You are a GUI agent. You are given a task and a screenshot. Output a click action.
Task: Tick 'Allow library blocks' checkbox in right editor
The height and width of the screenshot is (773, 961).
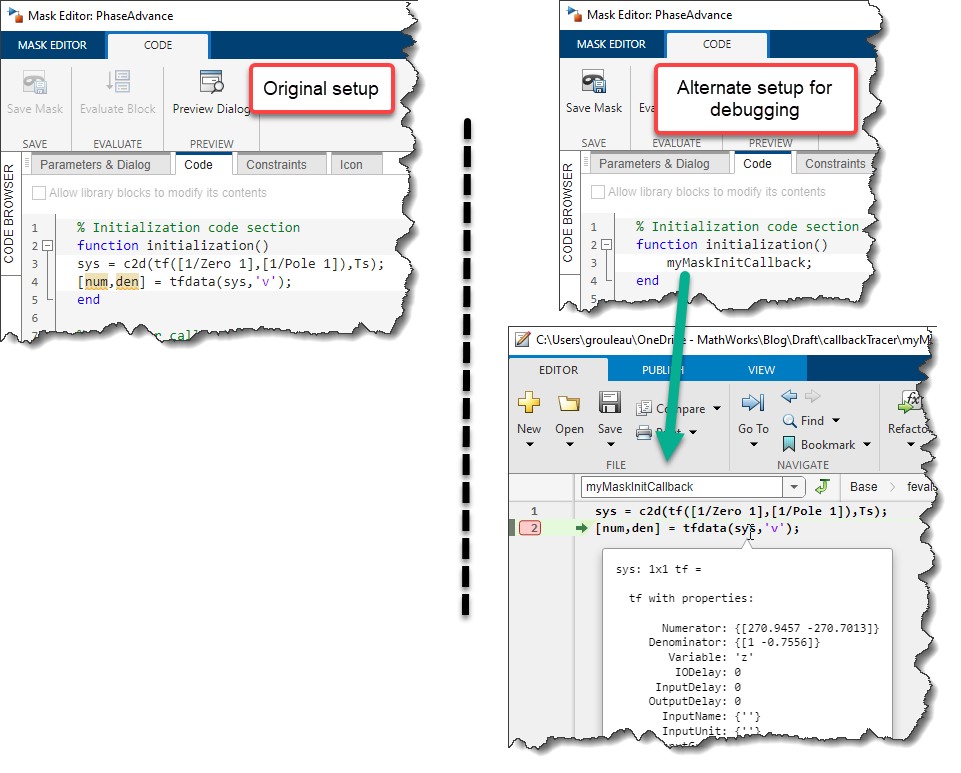tap(598, 192)
